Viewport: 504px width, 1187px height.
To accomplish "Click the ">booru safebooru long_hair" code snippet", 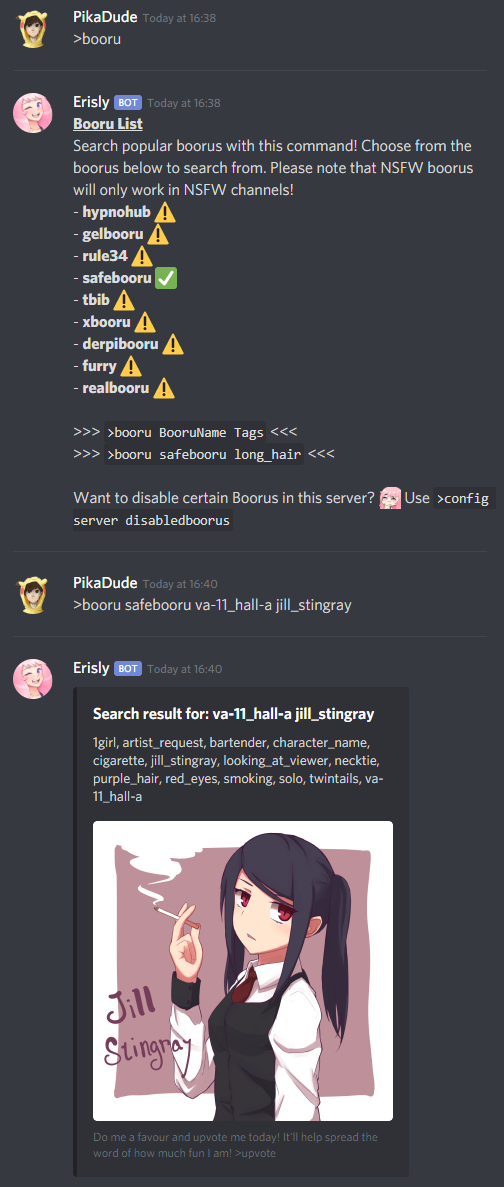I will (204, 455).
